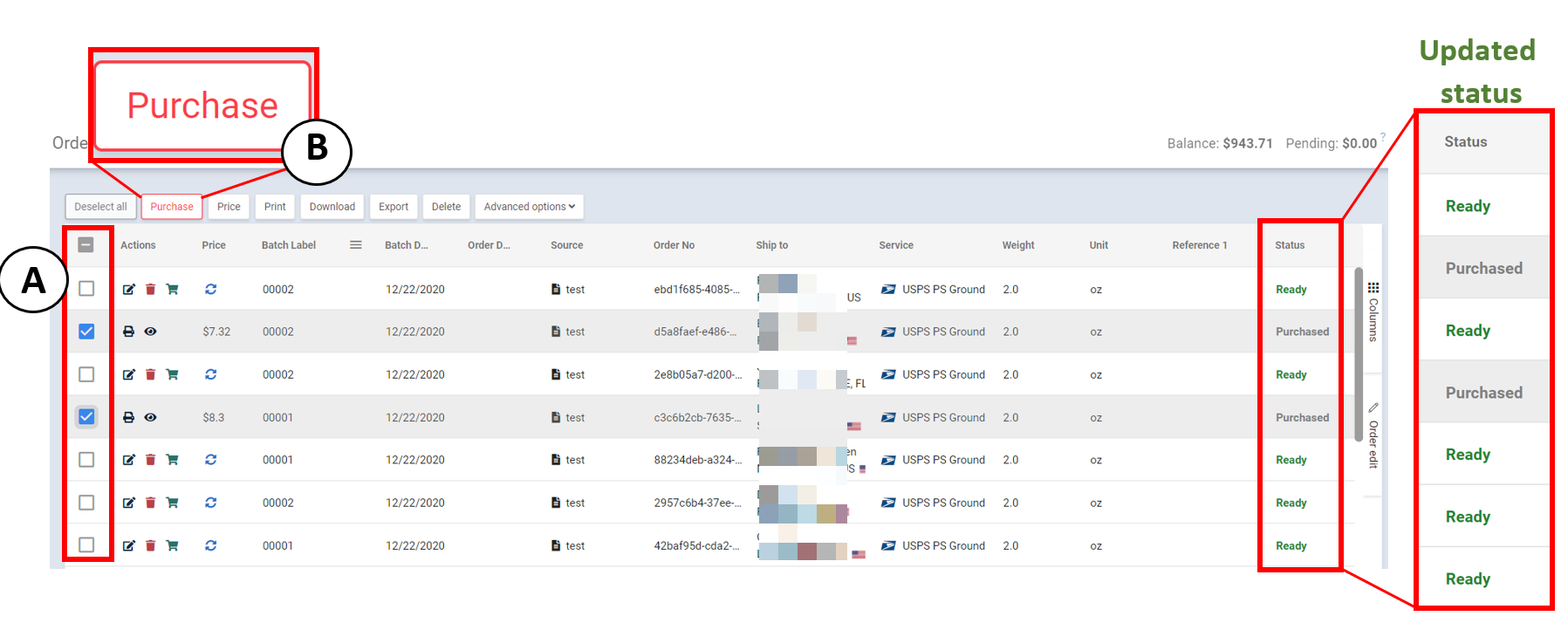Click cart icon for order 88234deb-a324
This screenshot has width=1568, height=623.
point(172,460)
